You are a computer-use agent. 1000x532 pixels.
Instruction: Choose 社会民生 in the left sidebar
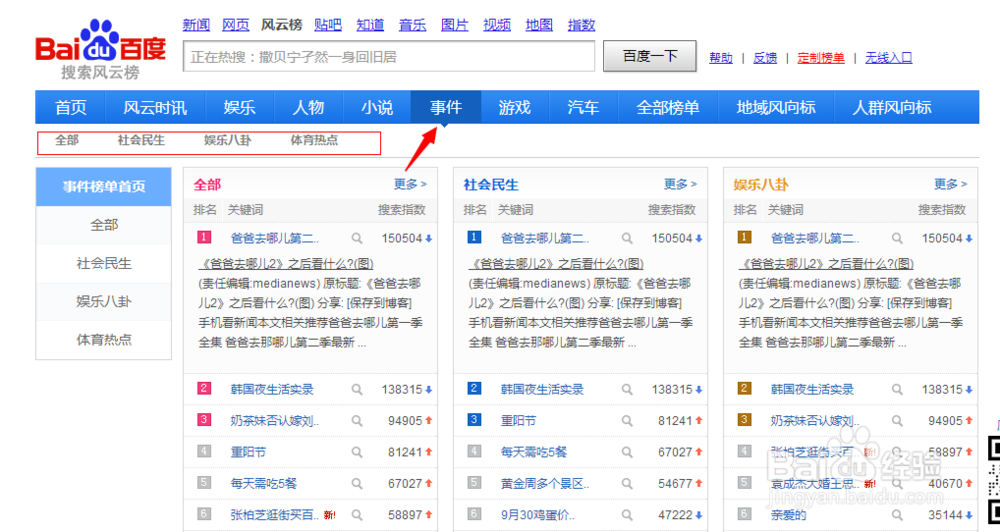coord(103,263)
